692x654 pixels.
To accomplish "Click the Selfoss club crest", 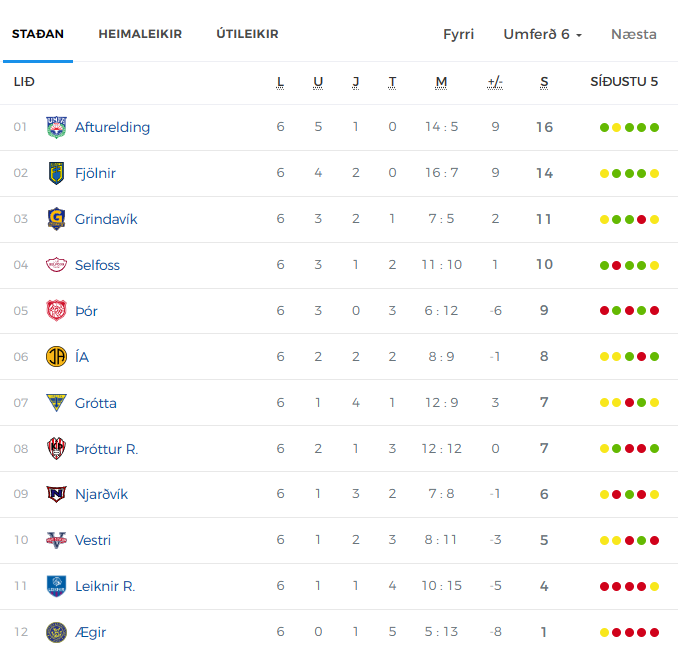I will (56, 265).
